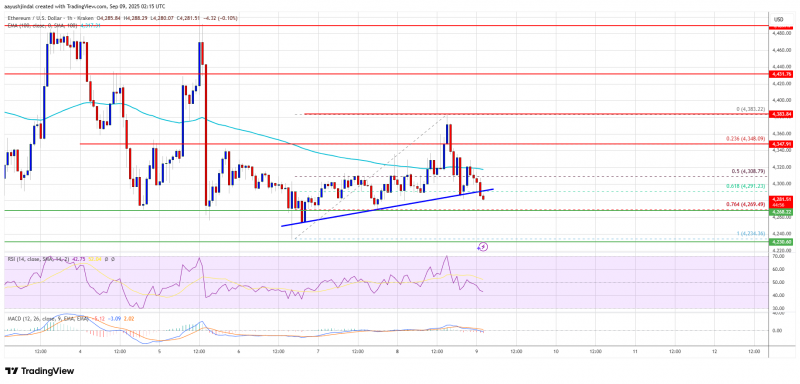Click the 10 date marker on time axis
The image size is (800, 384).
[x=556, y=351]
